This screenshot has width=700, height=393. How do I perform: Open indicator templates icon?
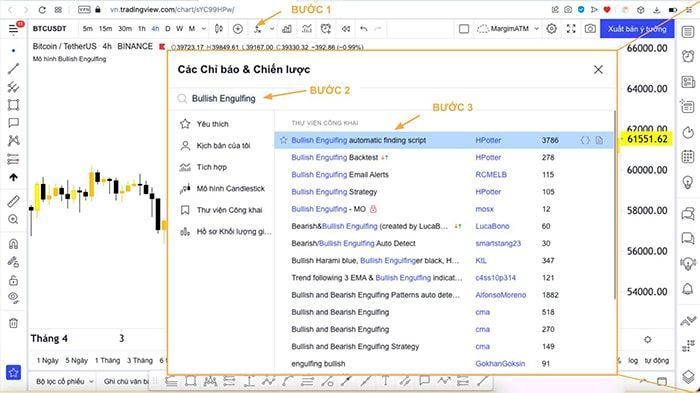306,29
